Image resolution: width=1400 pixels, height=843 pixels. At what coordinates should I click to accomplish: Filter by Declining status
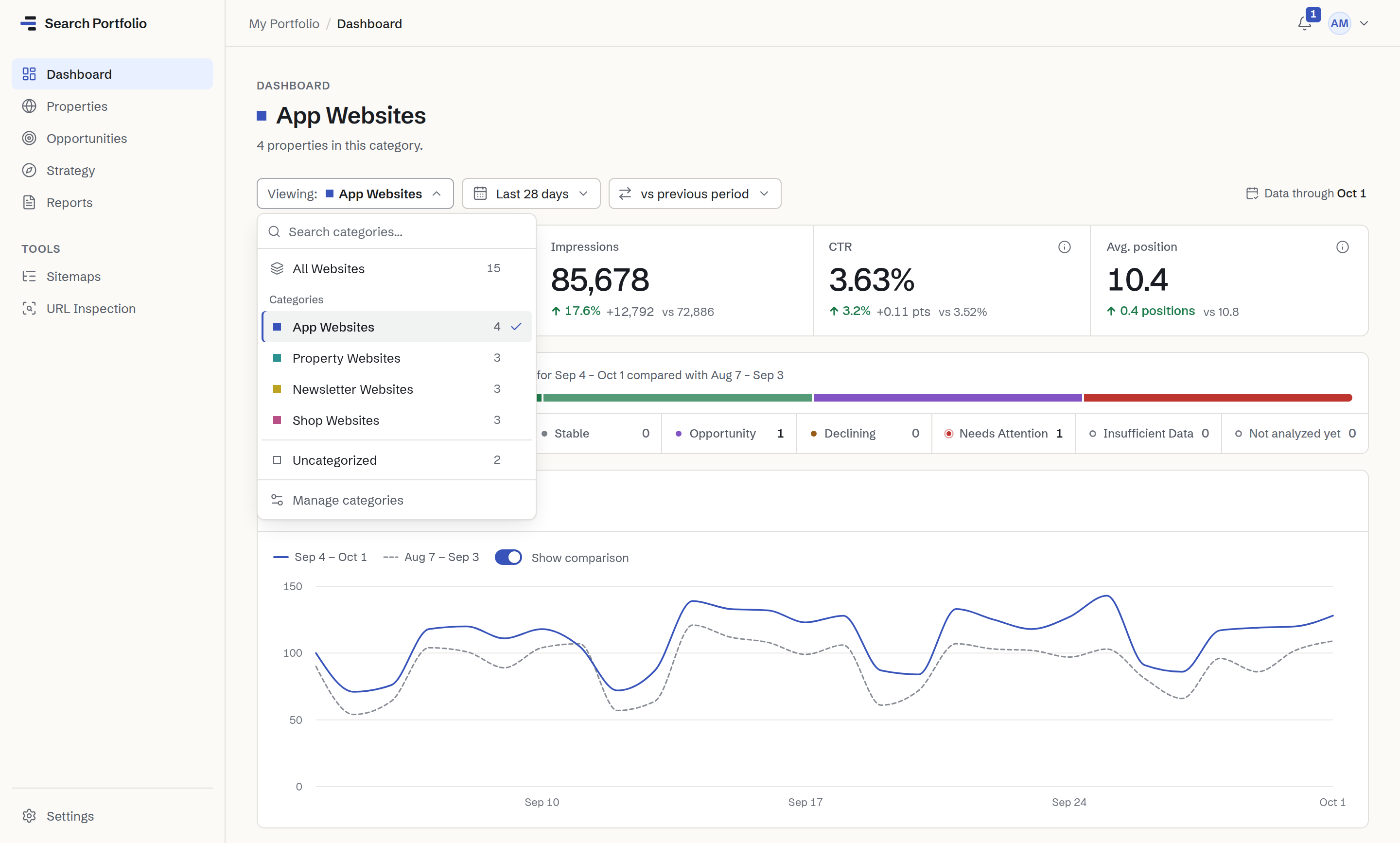point(864,434)
